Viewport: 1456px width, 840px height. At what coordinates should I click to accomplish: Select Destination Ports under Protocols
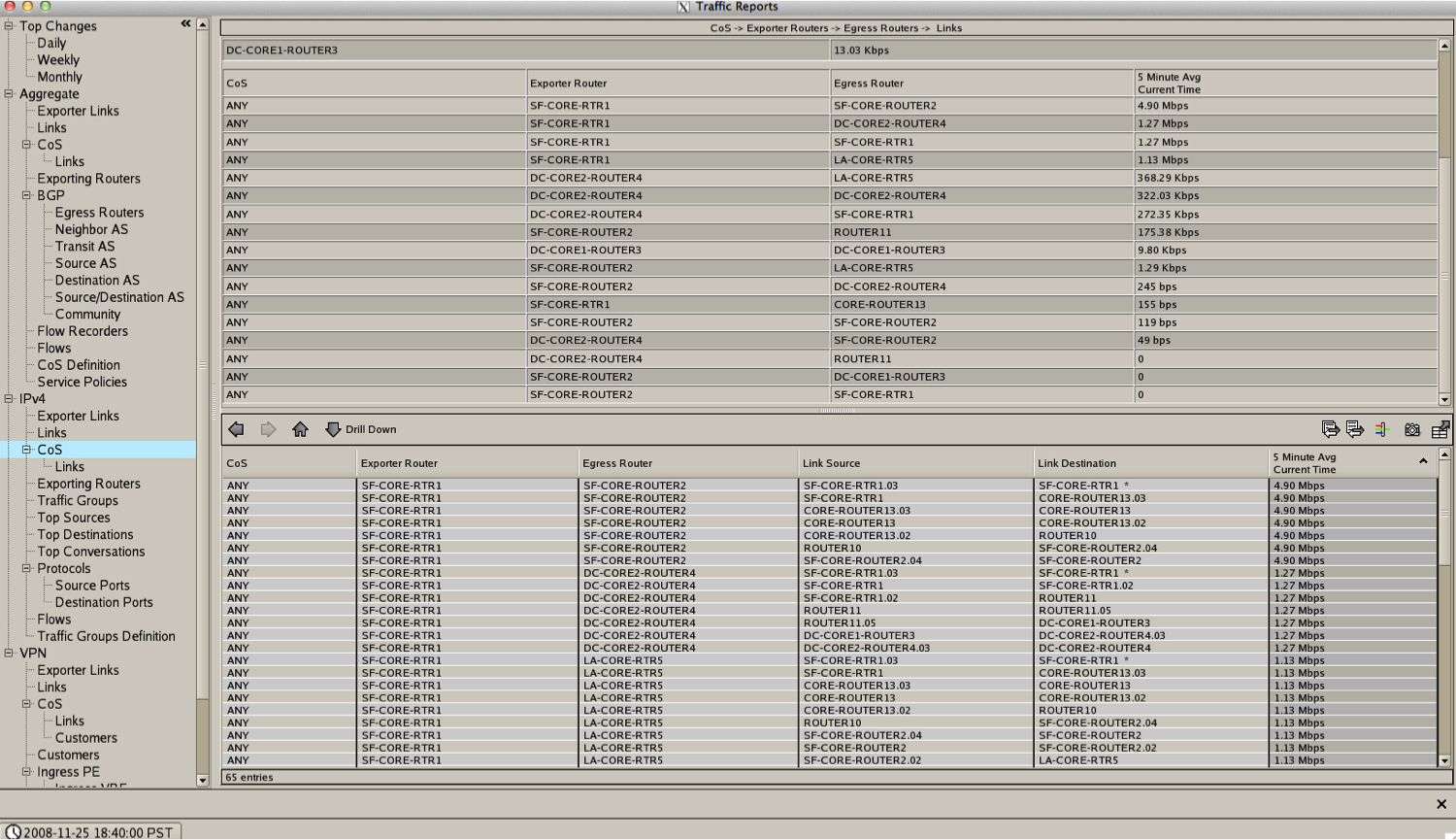[x=104, y=602]
